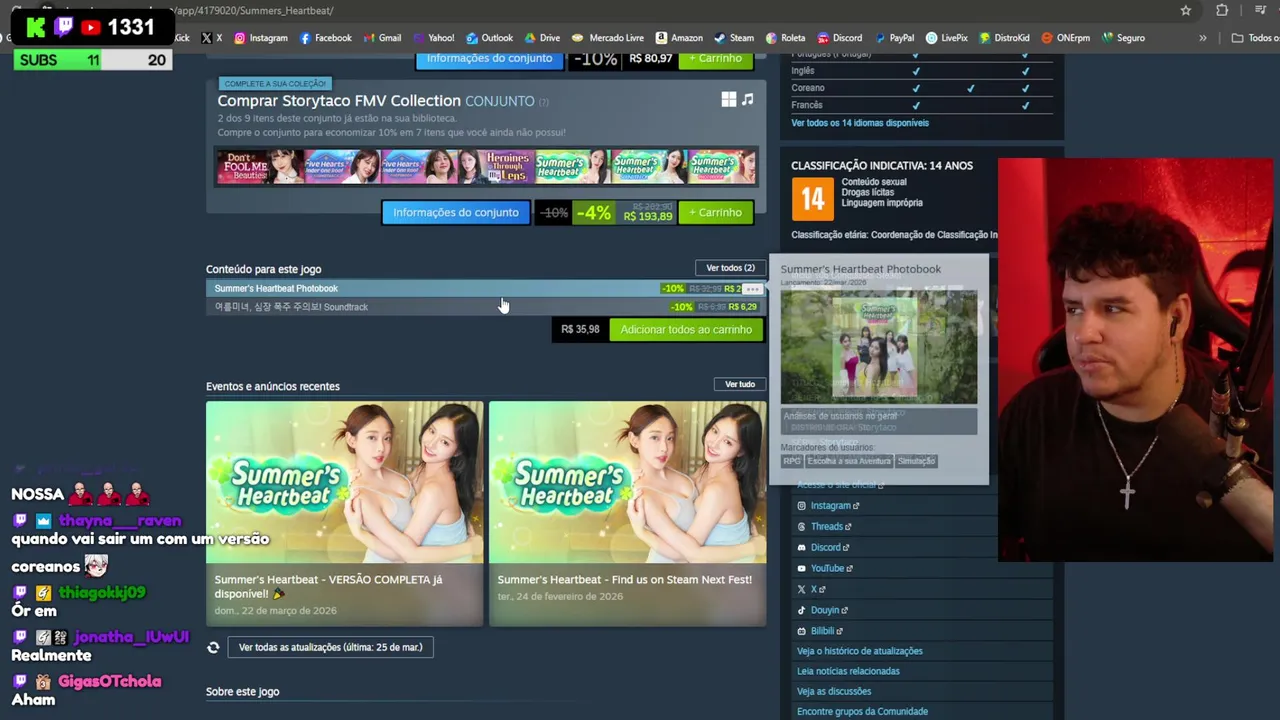Open the Amazon bookmark
This screenshot has height=720, width=1280.
(x=679, y=38)
